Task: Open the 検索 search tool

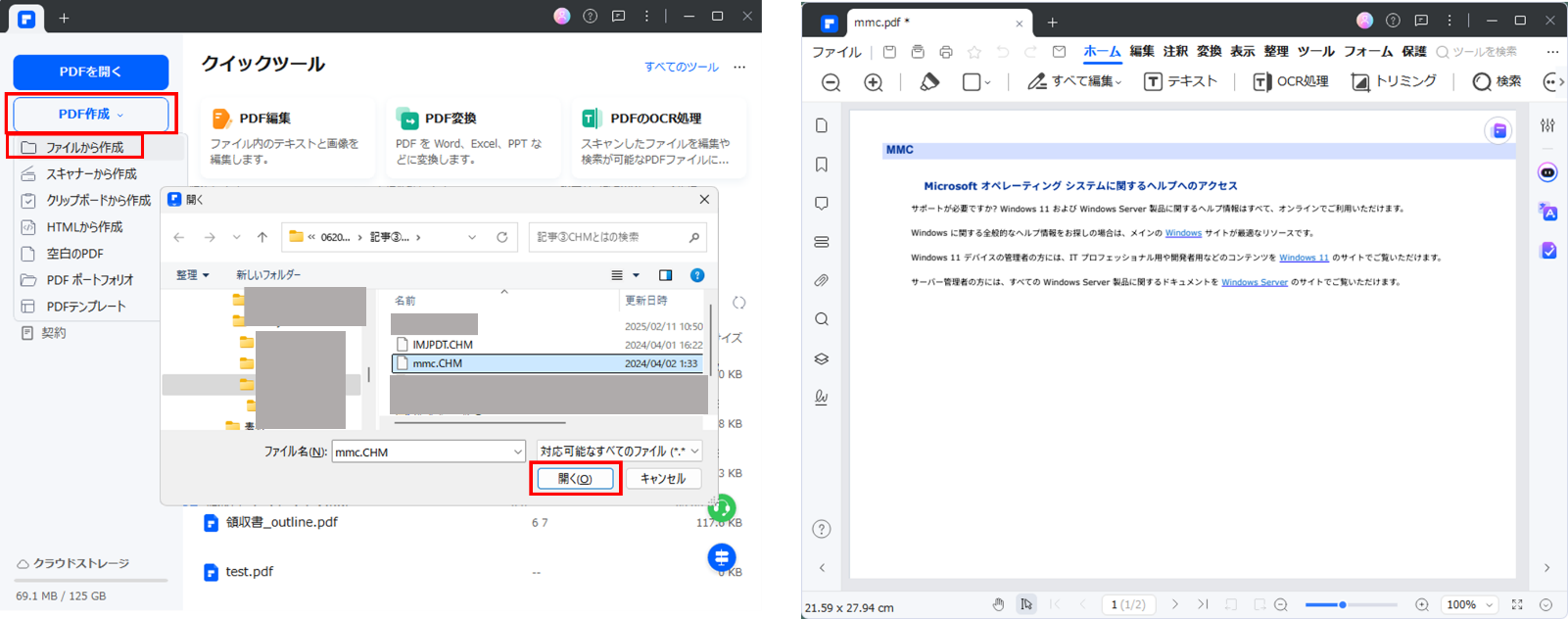Action: (x=1497, y=82)
